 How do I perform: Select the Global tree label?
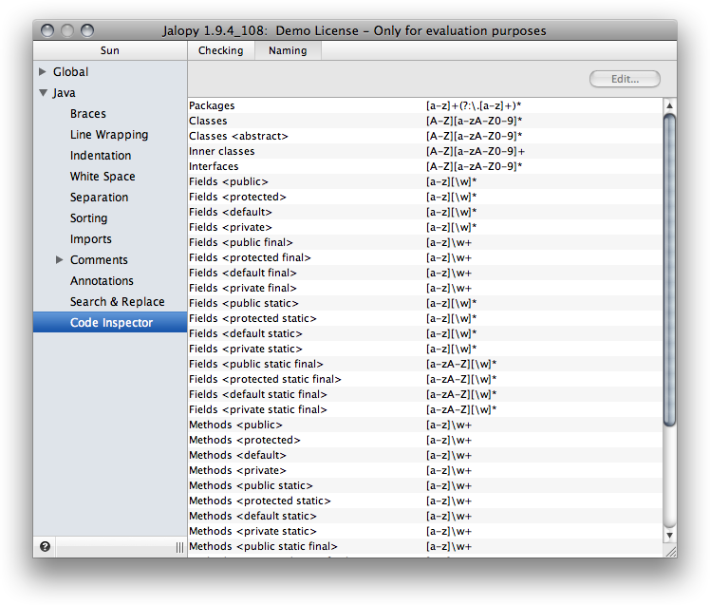pos(71,72)
